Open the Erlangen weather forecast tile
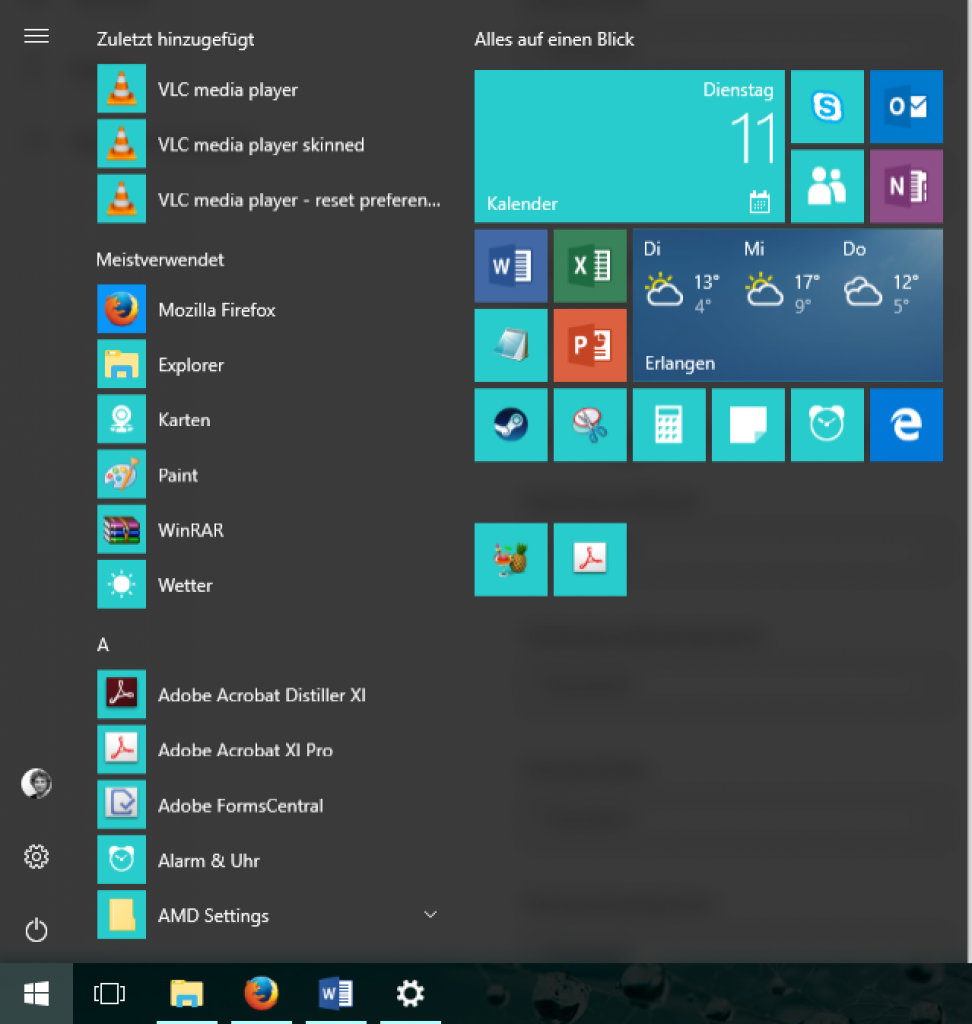 click(788, 306)
